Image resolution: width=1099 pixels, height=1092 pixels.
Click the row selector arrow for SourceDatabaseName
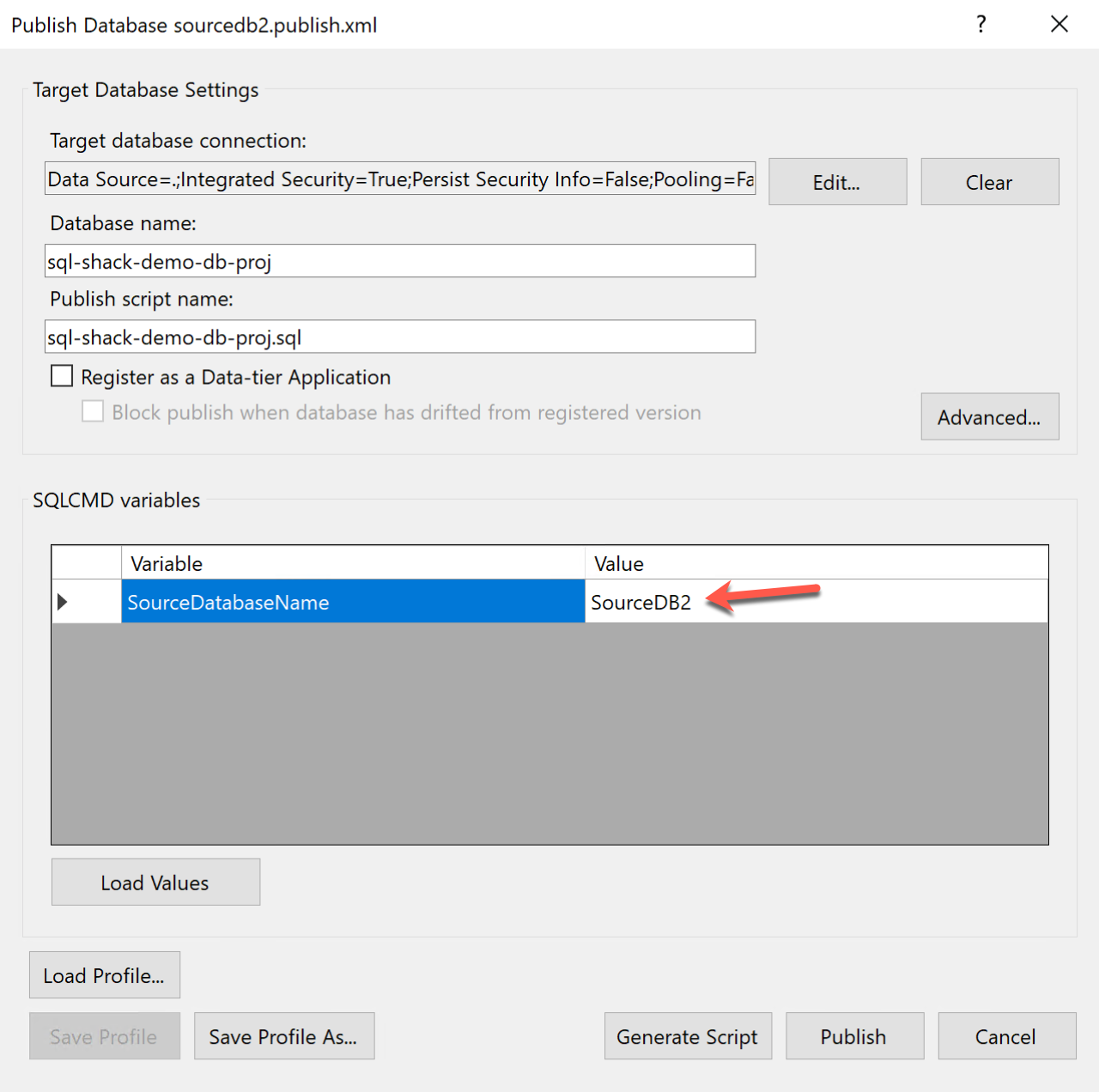click(62, 602)
